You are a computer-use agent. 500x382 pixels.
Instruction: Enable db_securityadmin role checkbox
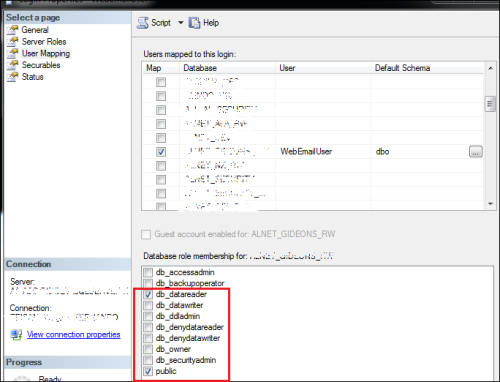148,361
